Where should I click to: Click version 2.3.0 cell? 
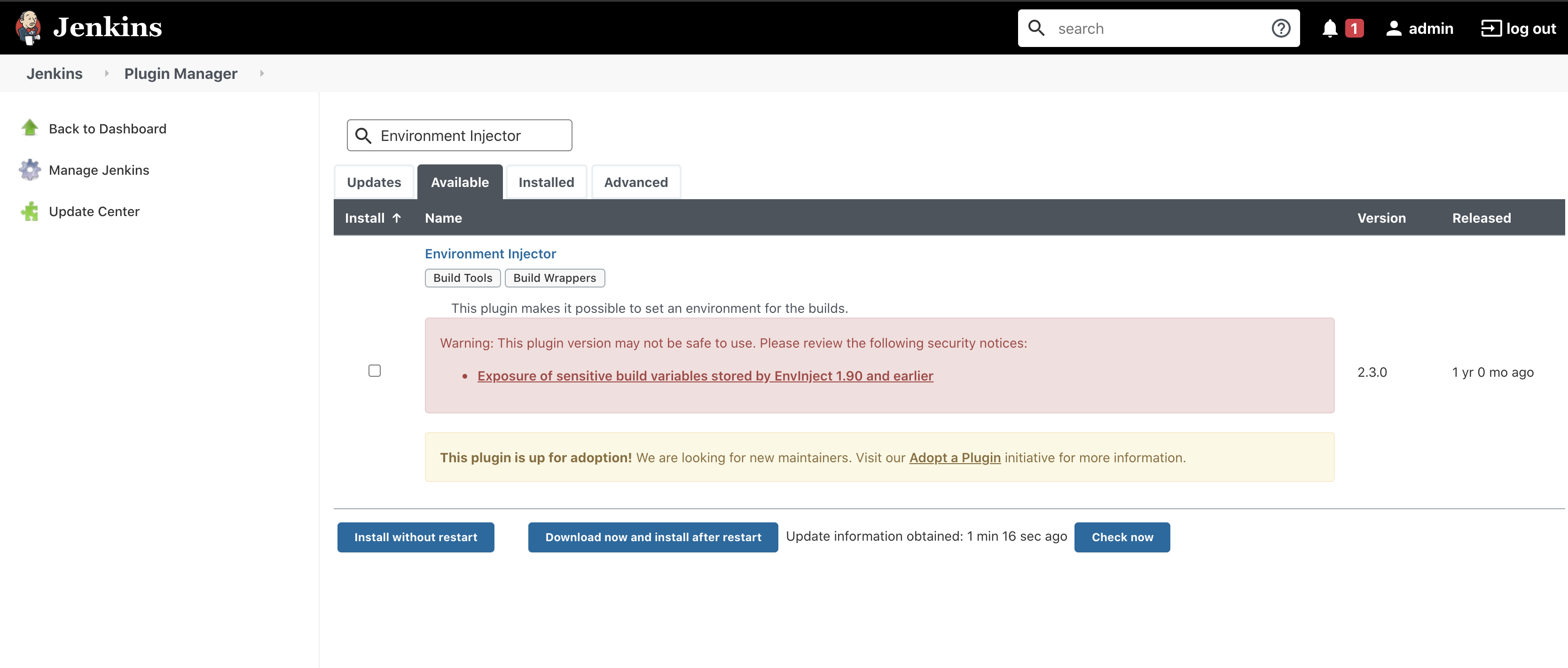point(1372,372)
